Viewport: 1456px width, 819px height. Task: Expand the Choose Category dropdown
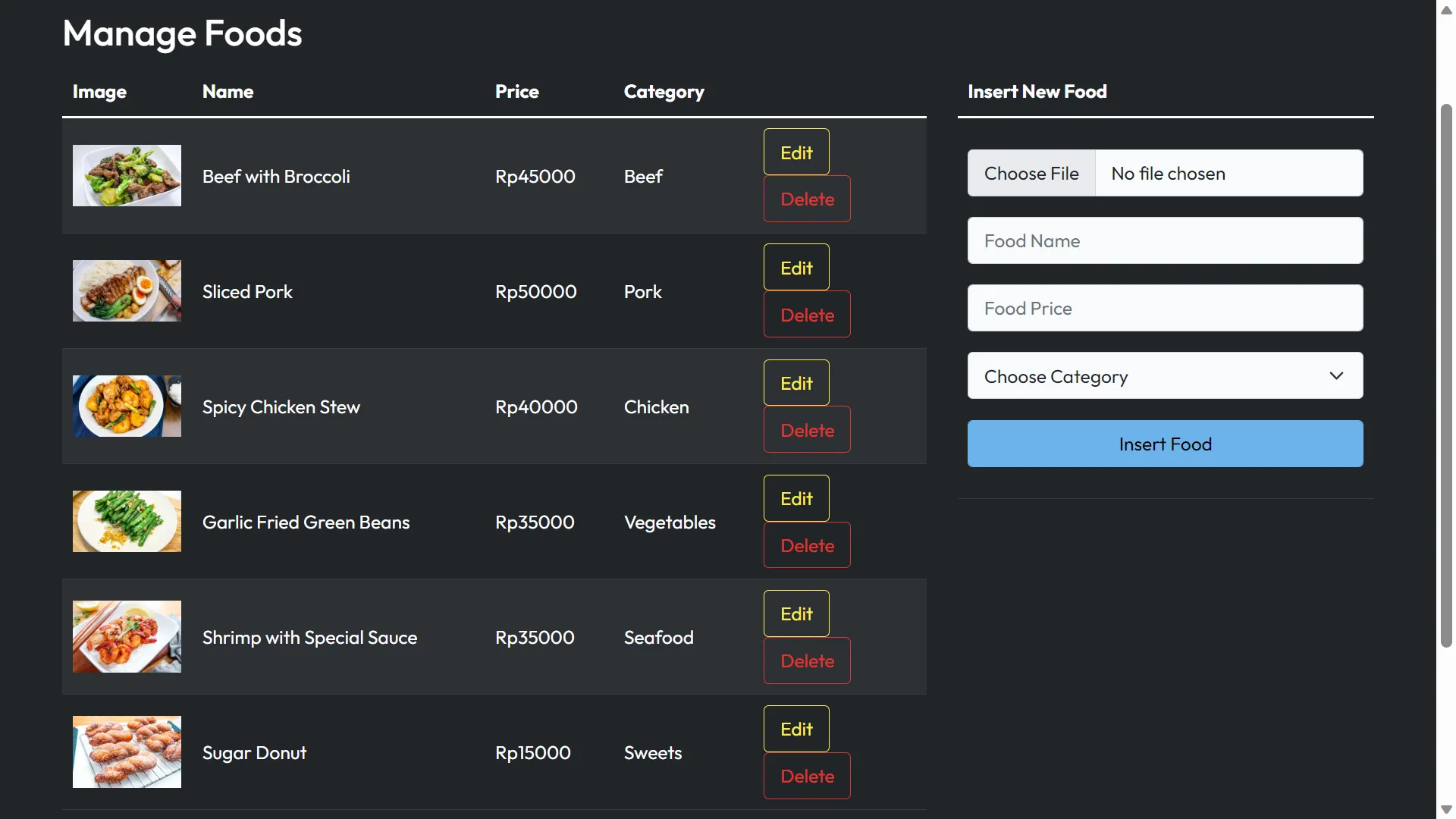tap(1165, 376)
